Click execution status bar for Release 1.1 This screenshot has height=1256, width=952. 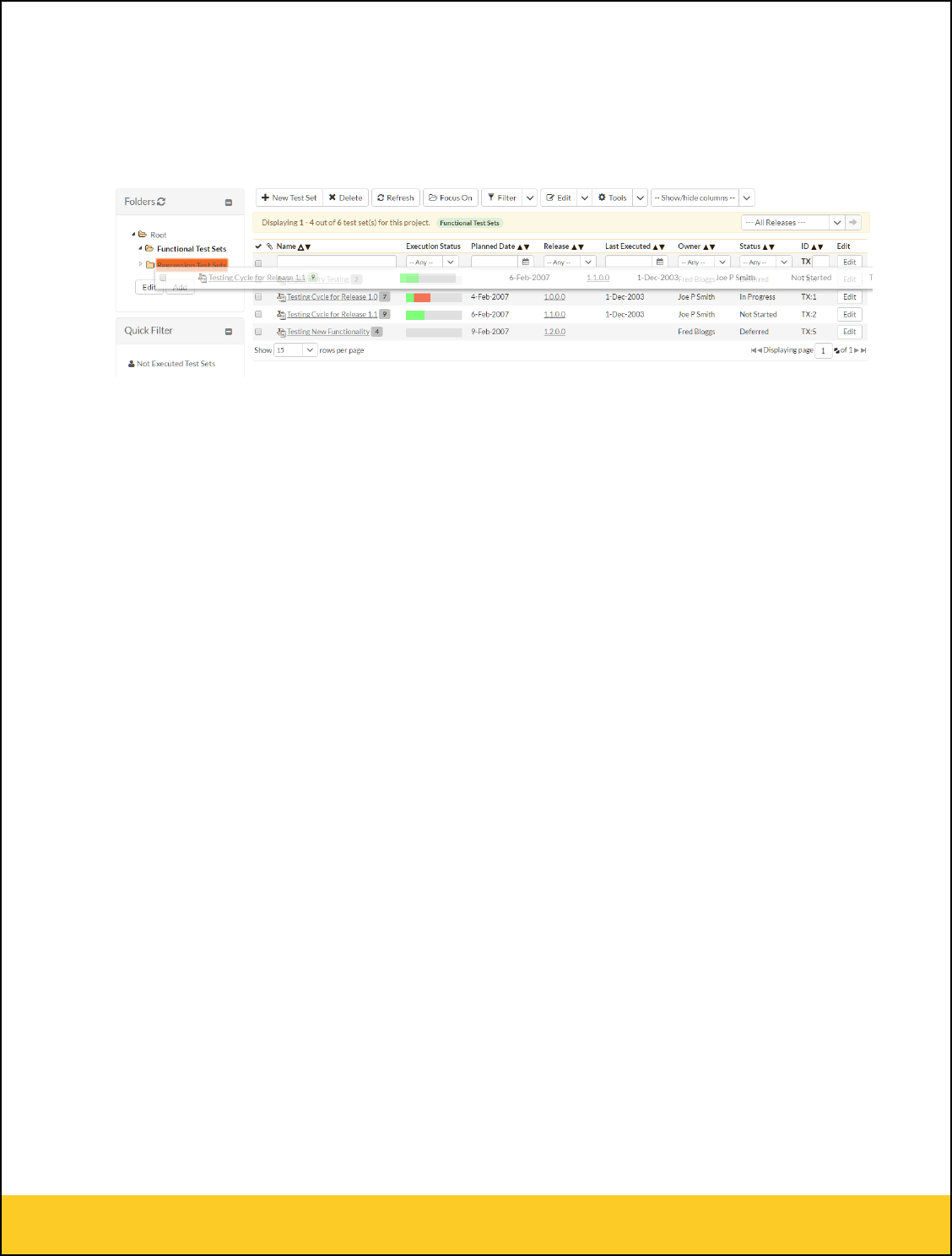click(434, 315)
